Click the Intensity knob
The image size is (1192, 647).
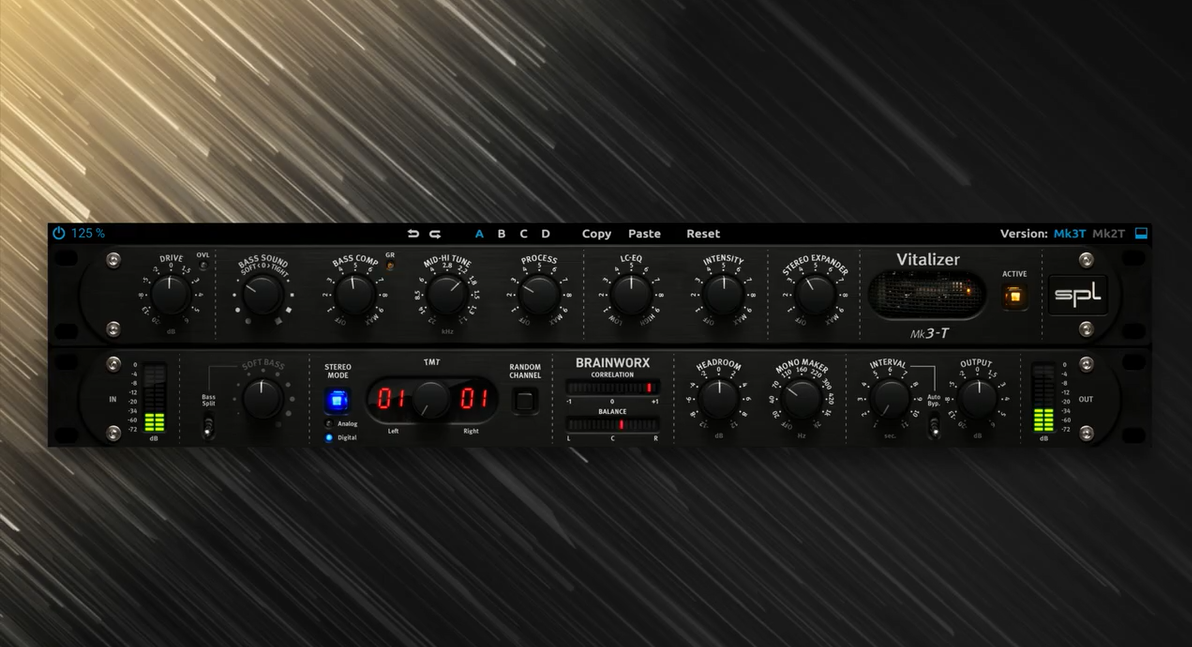[x=723, y=295]
